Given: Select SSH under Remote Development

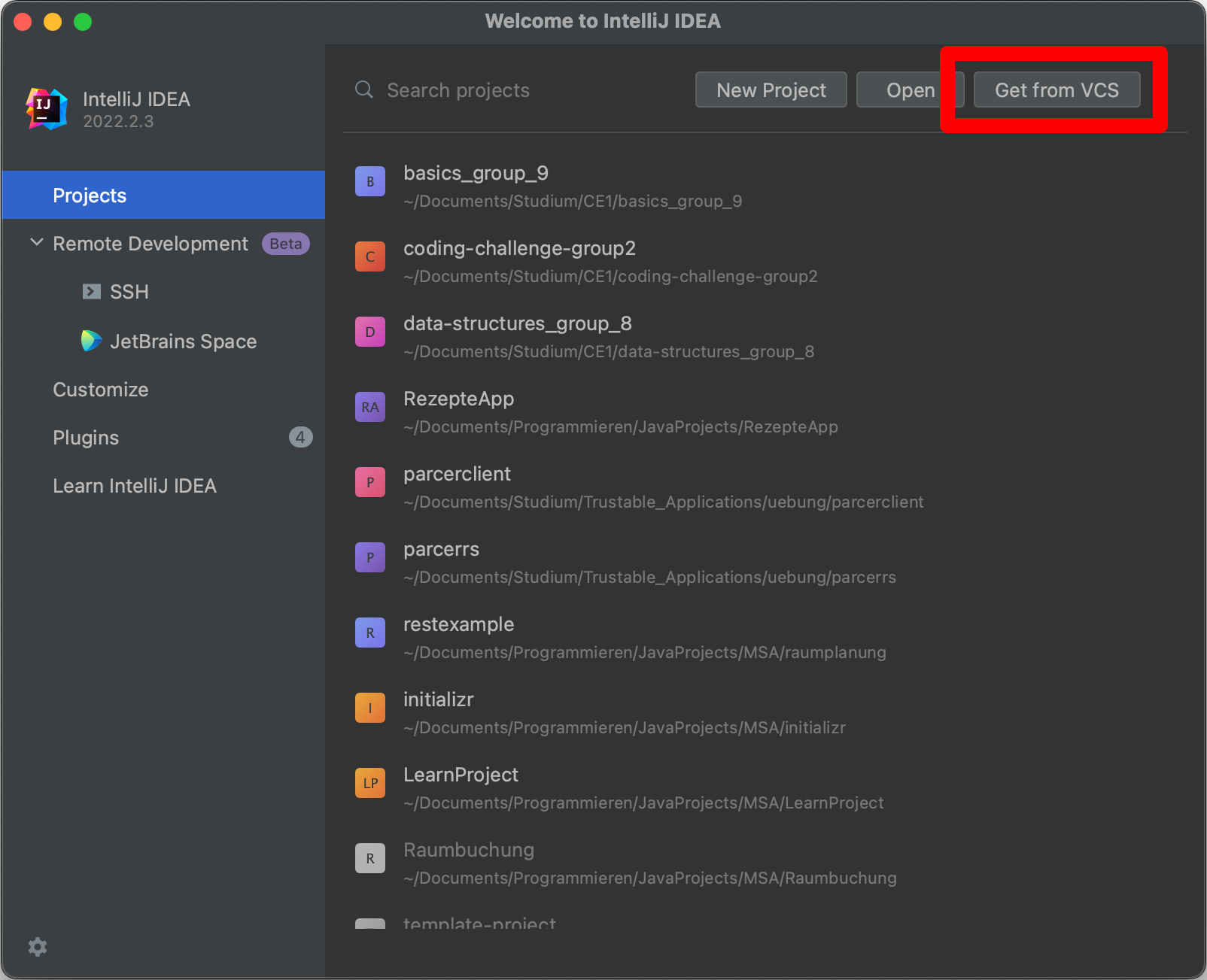Looking at the screenshot, I should click(129, 292).
